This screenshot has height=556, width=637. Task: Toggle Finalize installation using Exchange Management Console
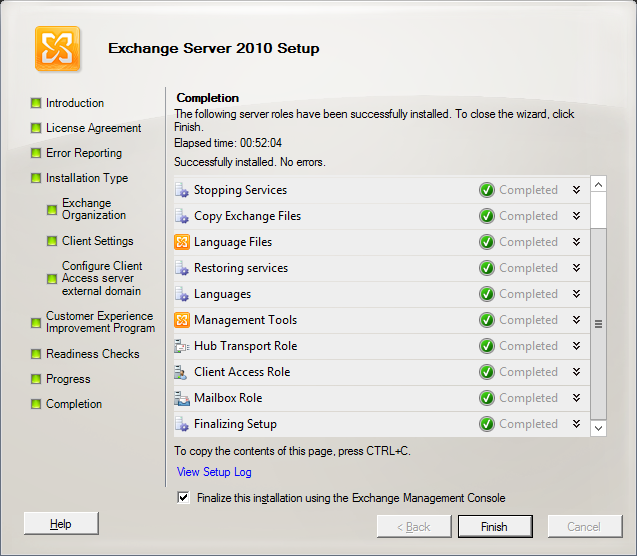click(x=183, y=498)
